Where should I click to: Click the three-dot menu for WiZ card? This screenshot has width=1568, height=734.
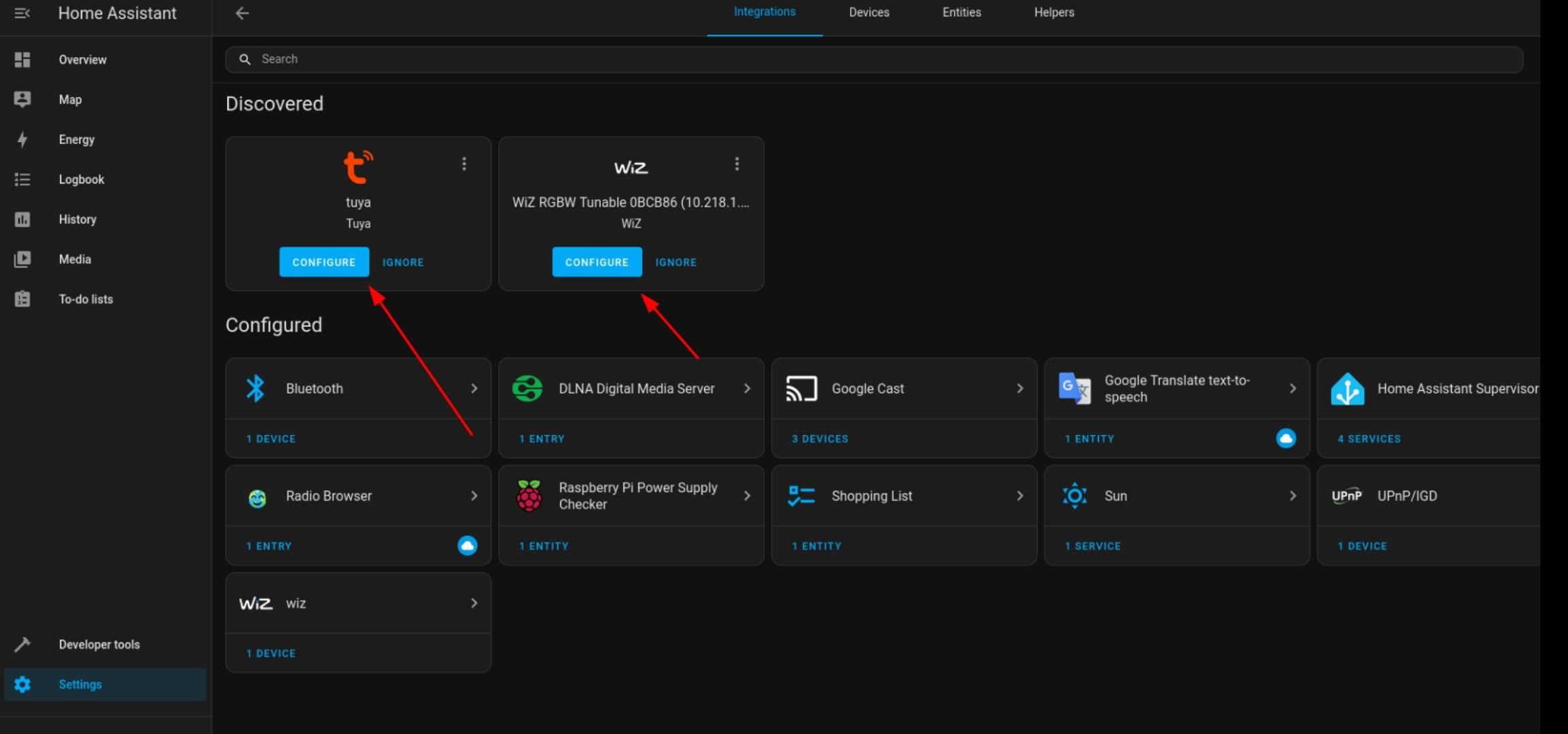pyautogui.click(x=737, y=164)
